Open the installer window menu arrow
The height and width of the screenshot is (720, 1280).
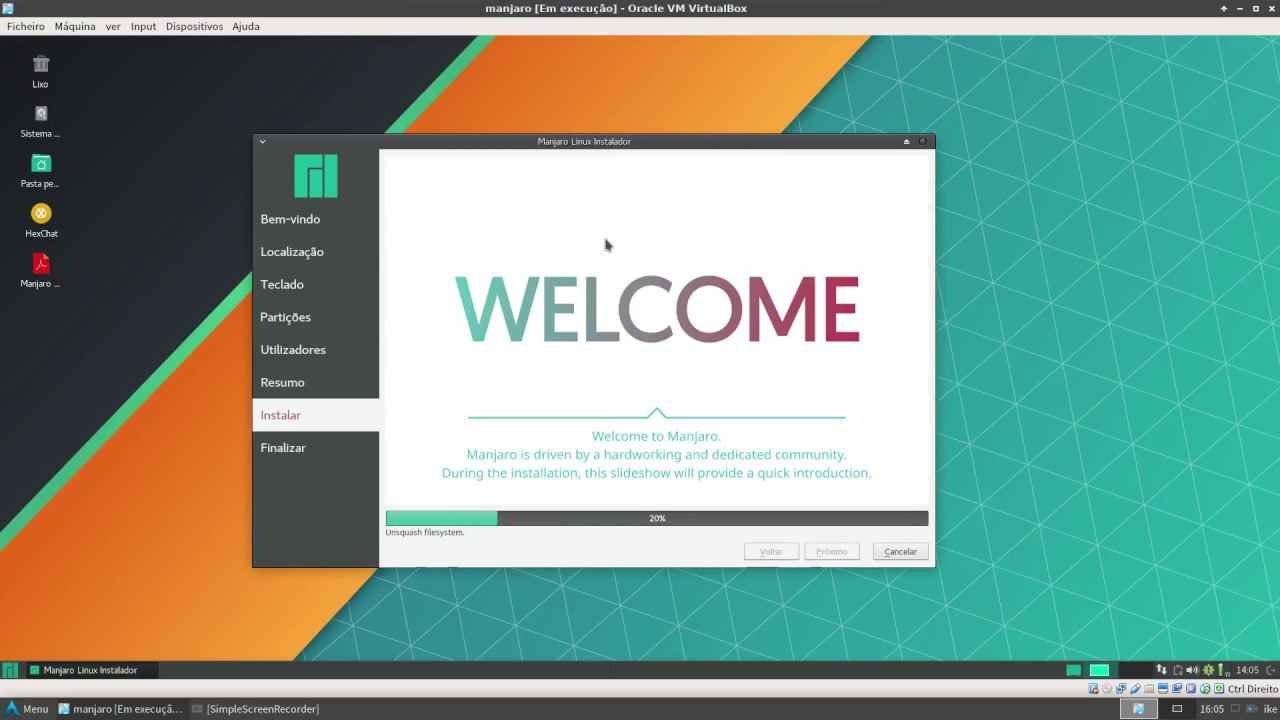point(263,141)
